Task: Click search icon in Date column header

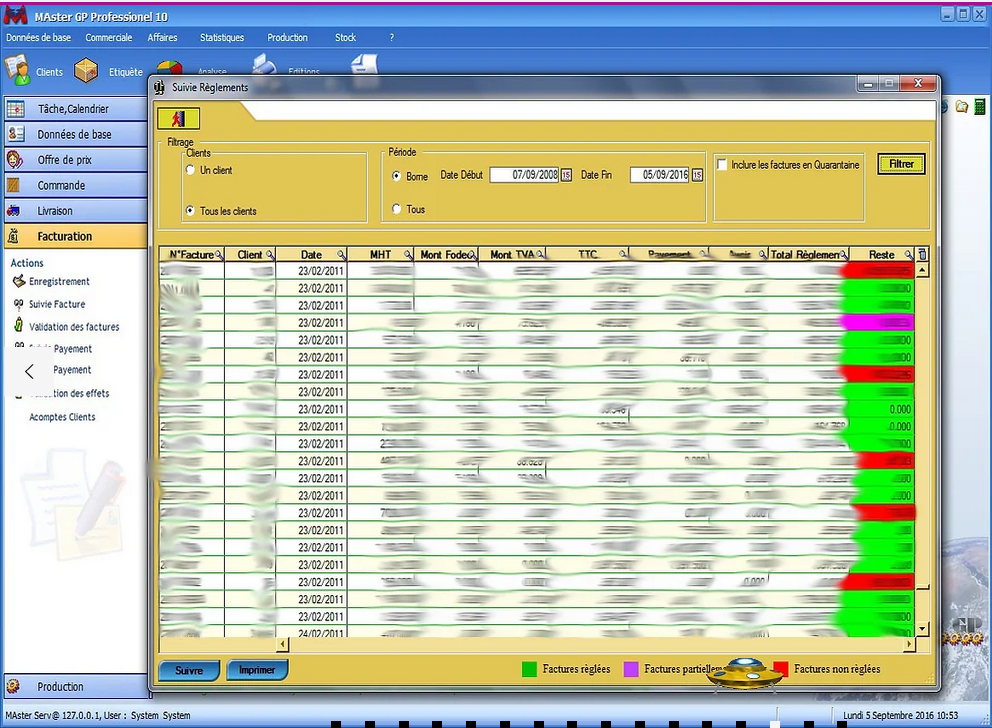Action: click(x=341, y=255)
